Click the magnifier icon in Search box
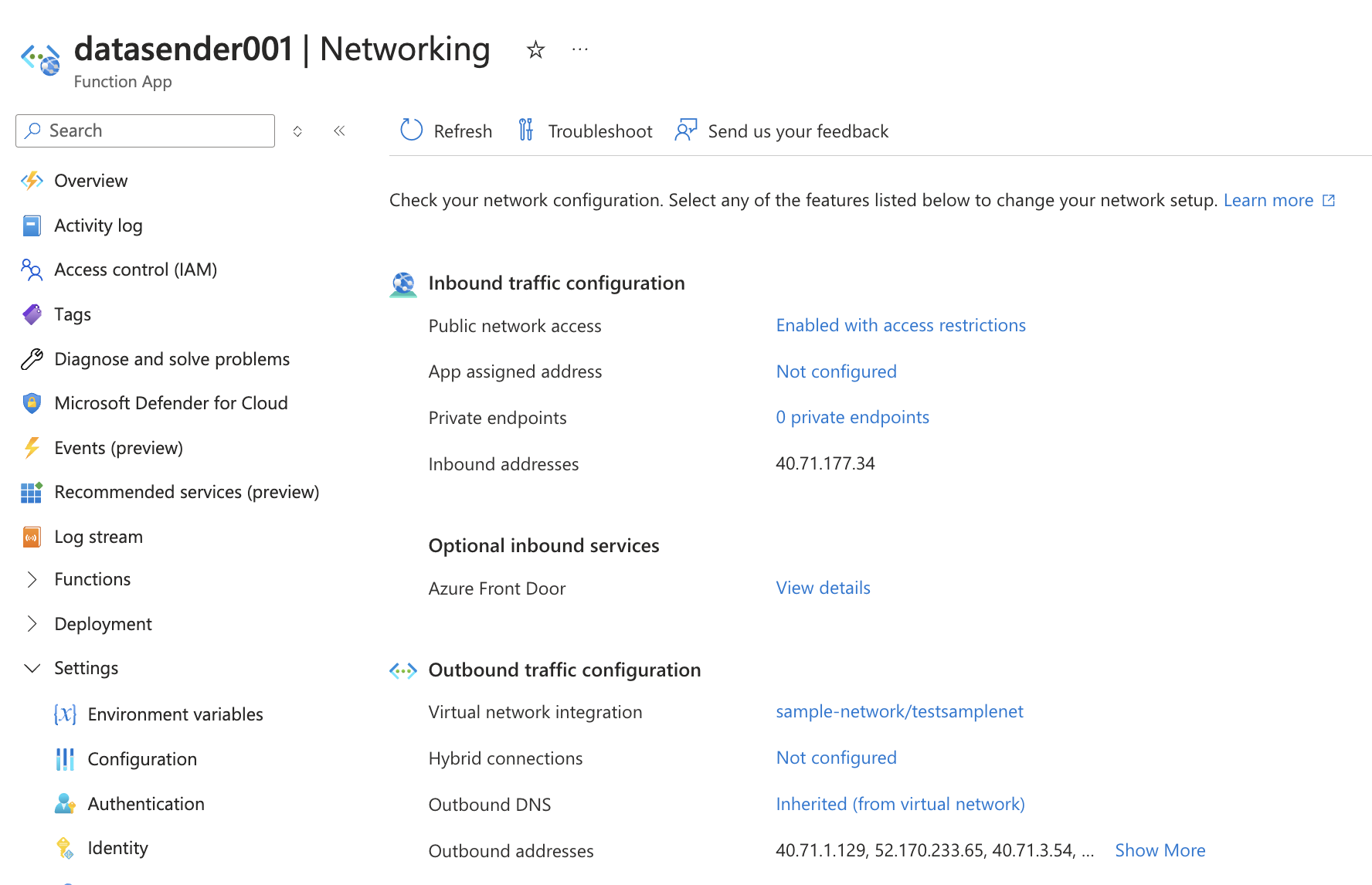The width and height of the screenshot is (1372, 885). [32, 131]
